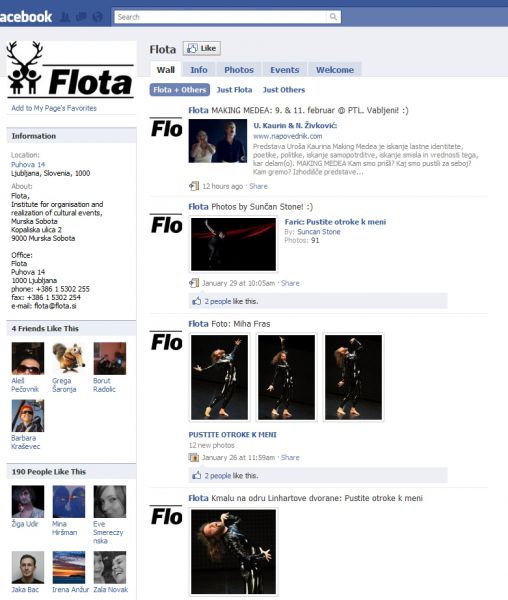Show Just Others posts

click(284, 90)
